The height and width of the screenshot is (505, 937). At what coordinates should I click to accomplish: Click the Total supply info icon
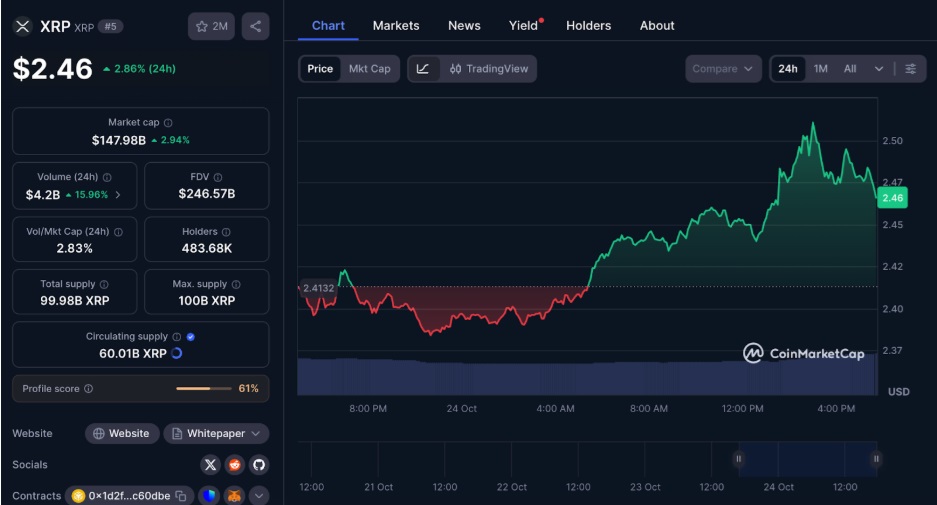(x=104, y=284)
